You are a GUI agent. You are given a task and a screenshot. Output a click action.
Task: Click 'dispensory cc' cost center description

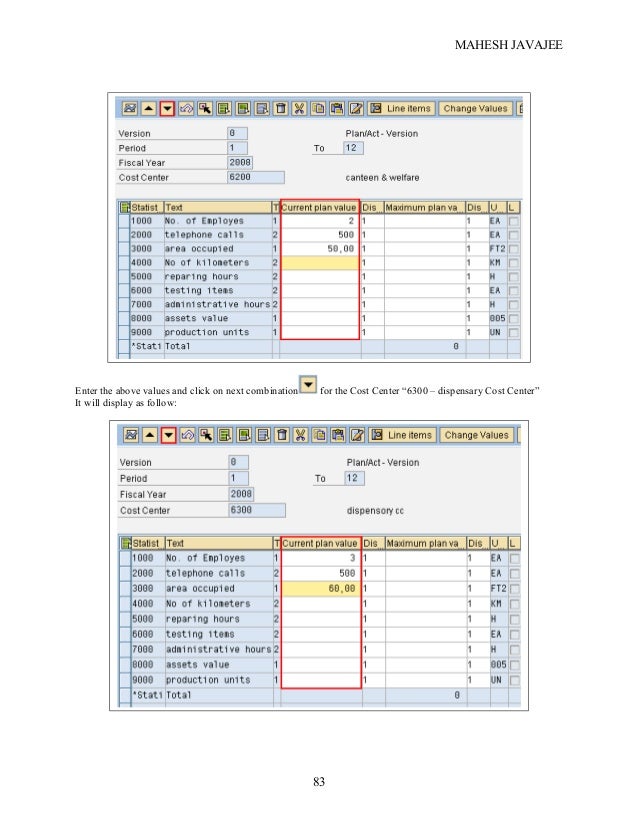pos(376,510)
